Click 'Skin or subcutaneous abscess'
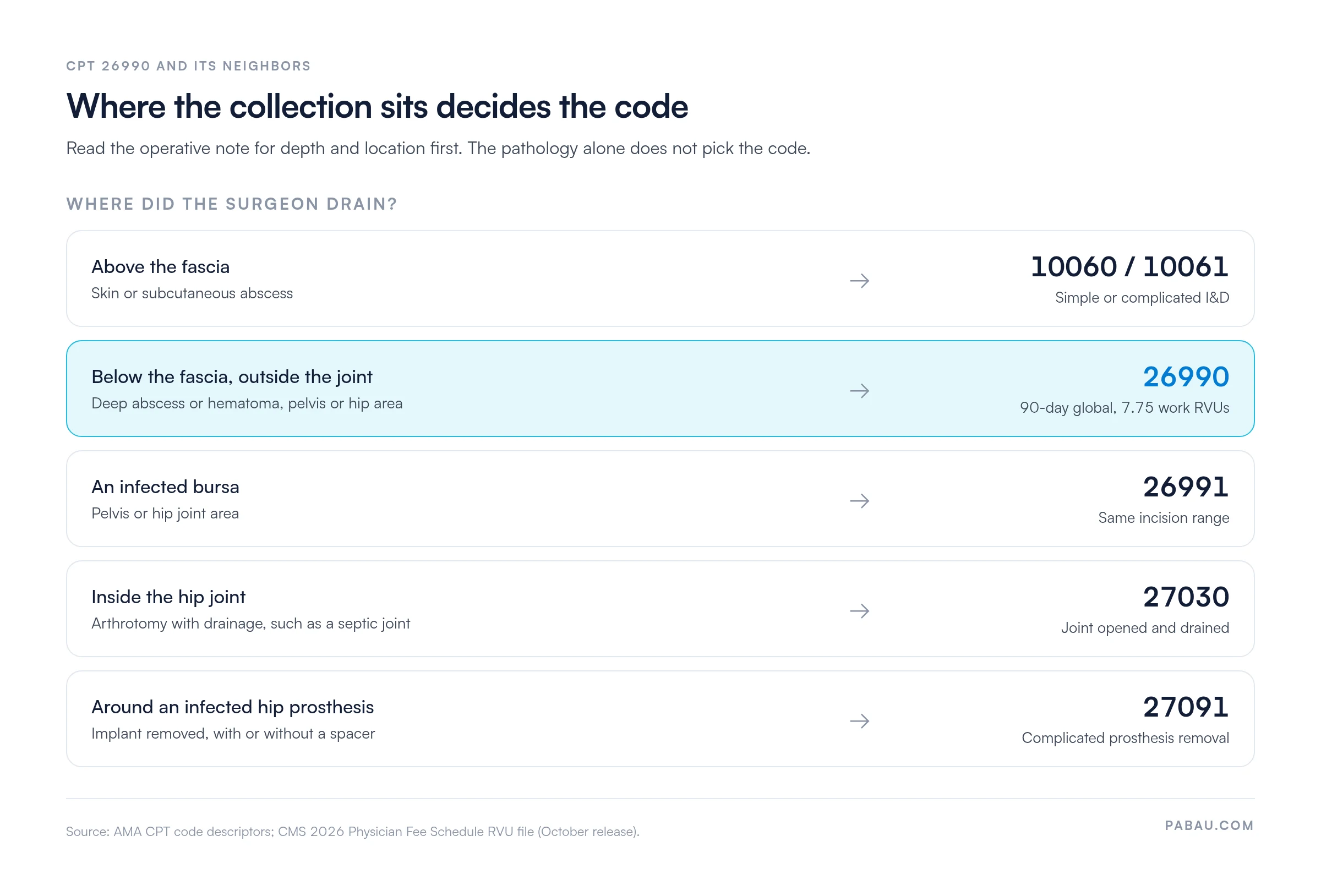The width and height of the screenshot is (1321, 896). click(x=192, y=293)
